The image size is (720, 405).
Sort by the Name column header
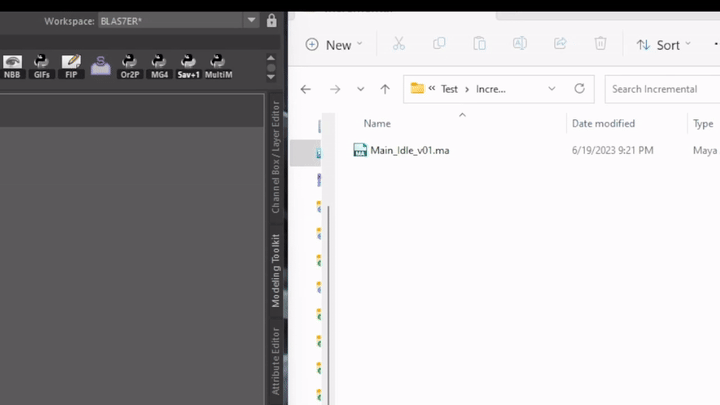click(x=377, y=124)
